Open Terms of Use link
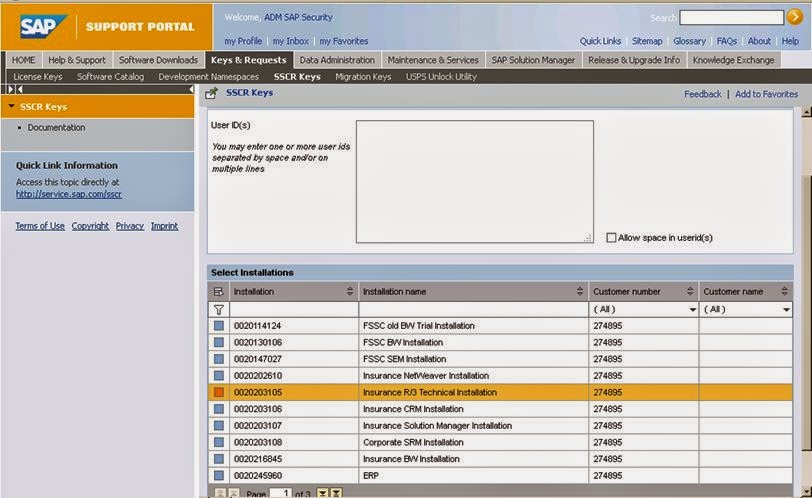The height and width of the screenshot is (498, 812). coord(40,226)
